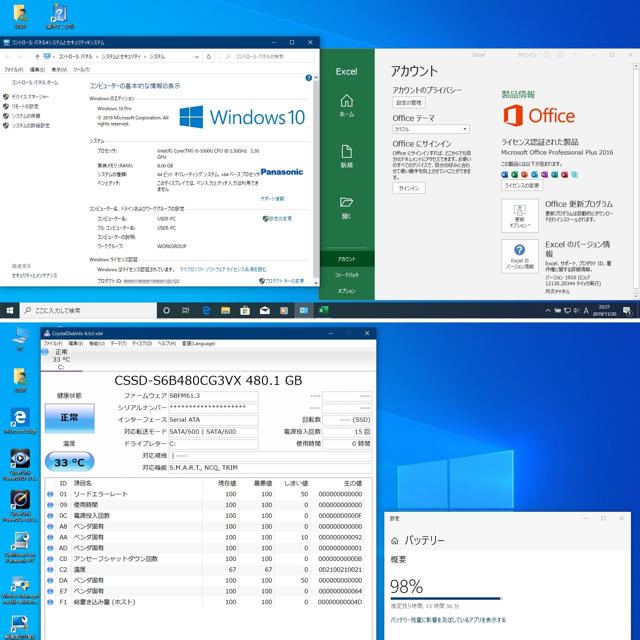Screen dimensions: 640x640
Task: Open notification center icon
Action: (x=627, y=311)
